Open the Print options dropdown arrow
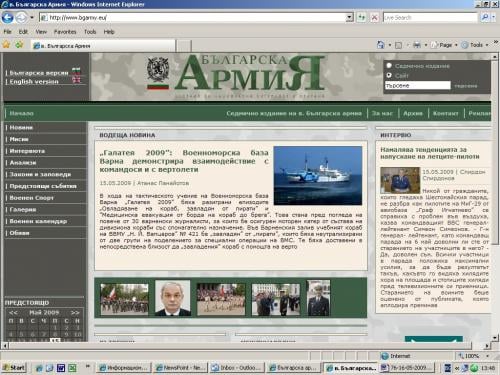The height and width of the screenshot is (375, 500). pos(426,45)
